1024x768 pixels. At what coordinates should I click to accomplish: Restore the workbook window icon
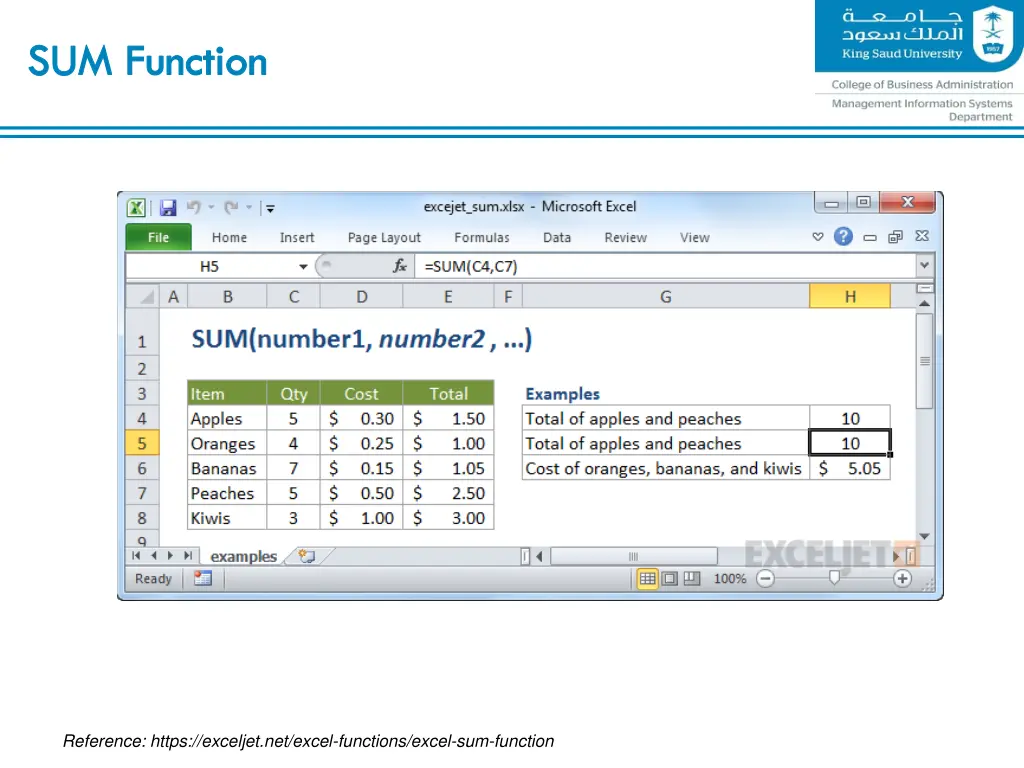tap(895, 237)
